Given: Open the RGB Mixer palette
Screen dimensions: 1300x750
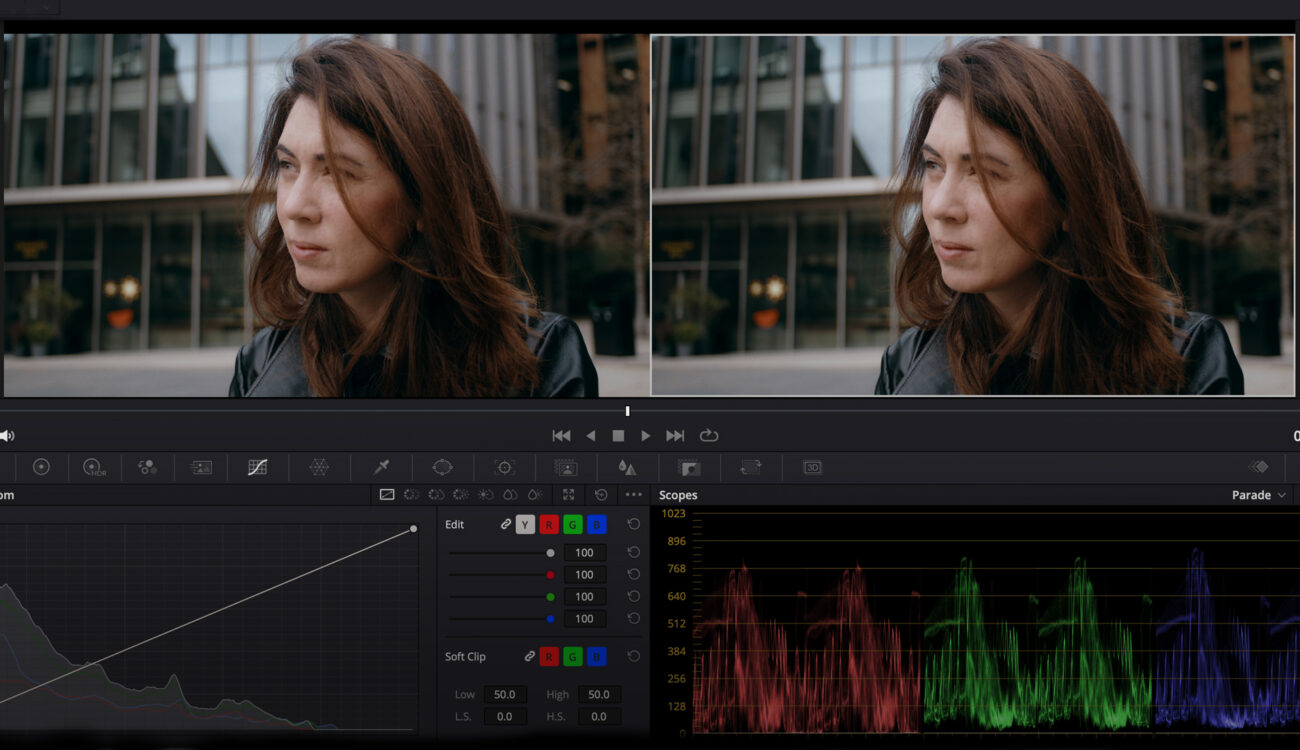Looking at the screenshot, I should point(147,467).
